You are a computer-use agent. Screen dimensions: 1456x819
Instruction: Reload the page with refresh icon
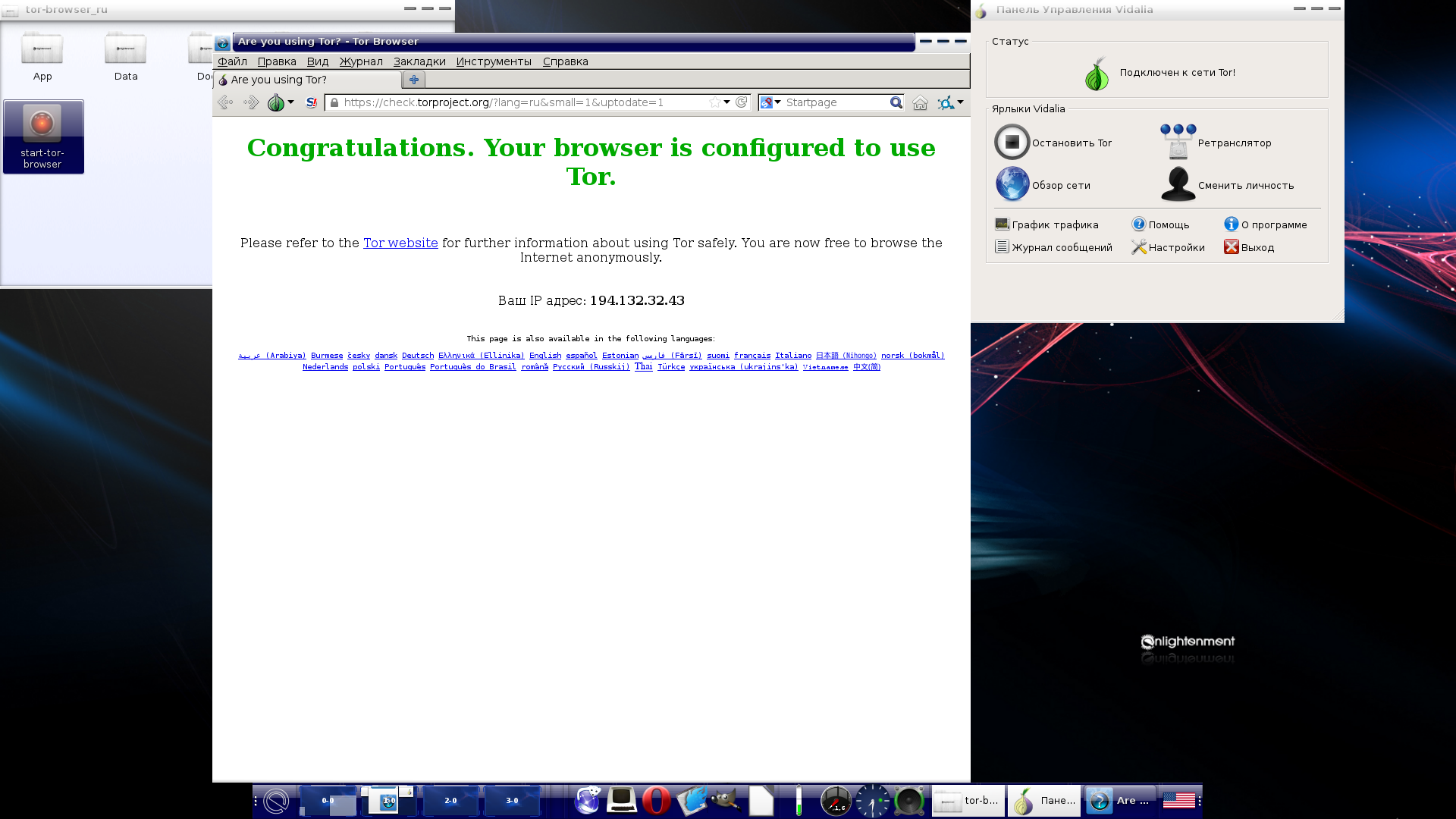tap(742, 102)
